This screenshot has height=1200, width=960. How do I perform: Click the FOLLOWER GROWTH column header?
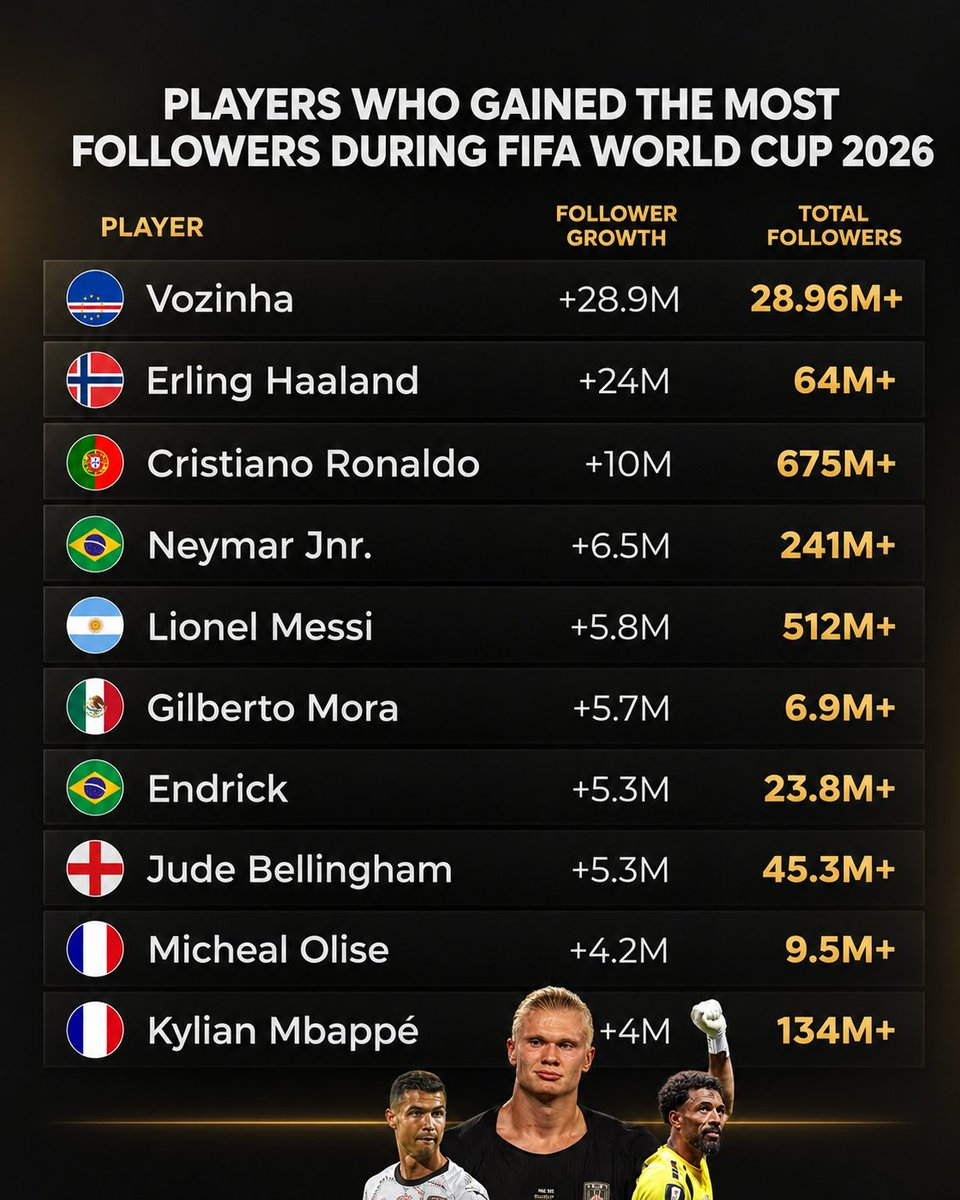(x=616, y=226)
